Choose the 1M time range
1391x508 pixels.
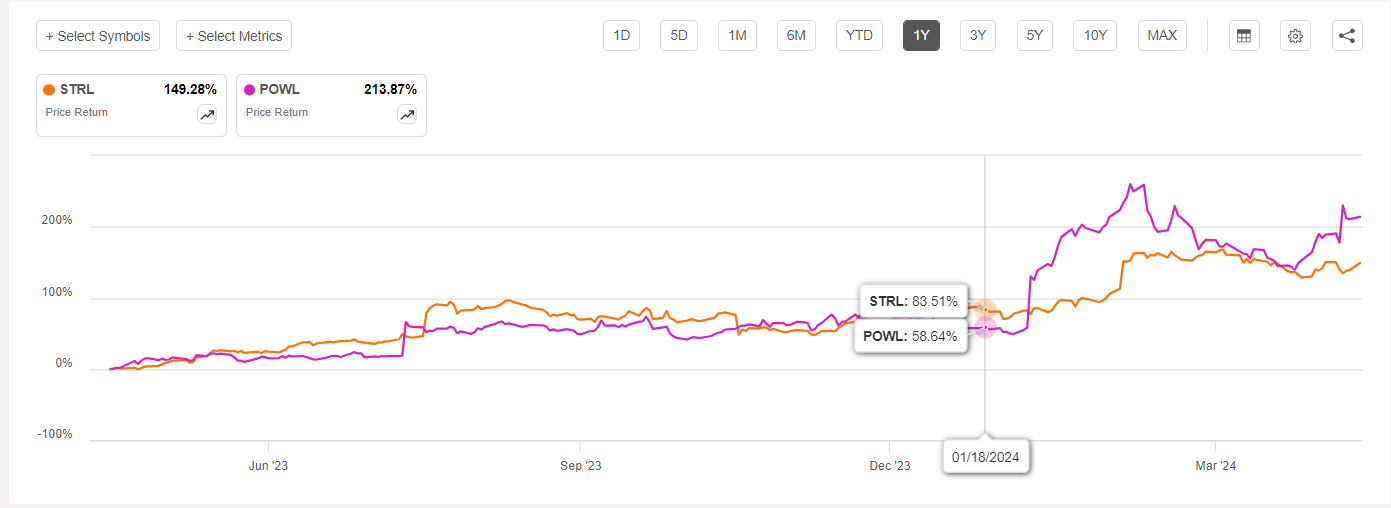click(737, 36)
